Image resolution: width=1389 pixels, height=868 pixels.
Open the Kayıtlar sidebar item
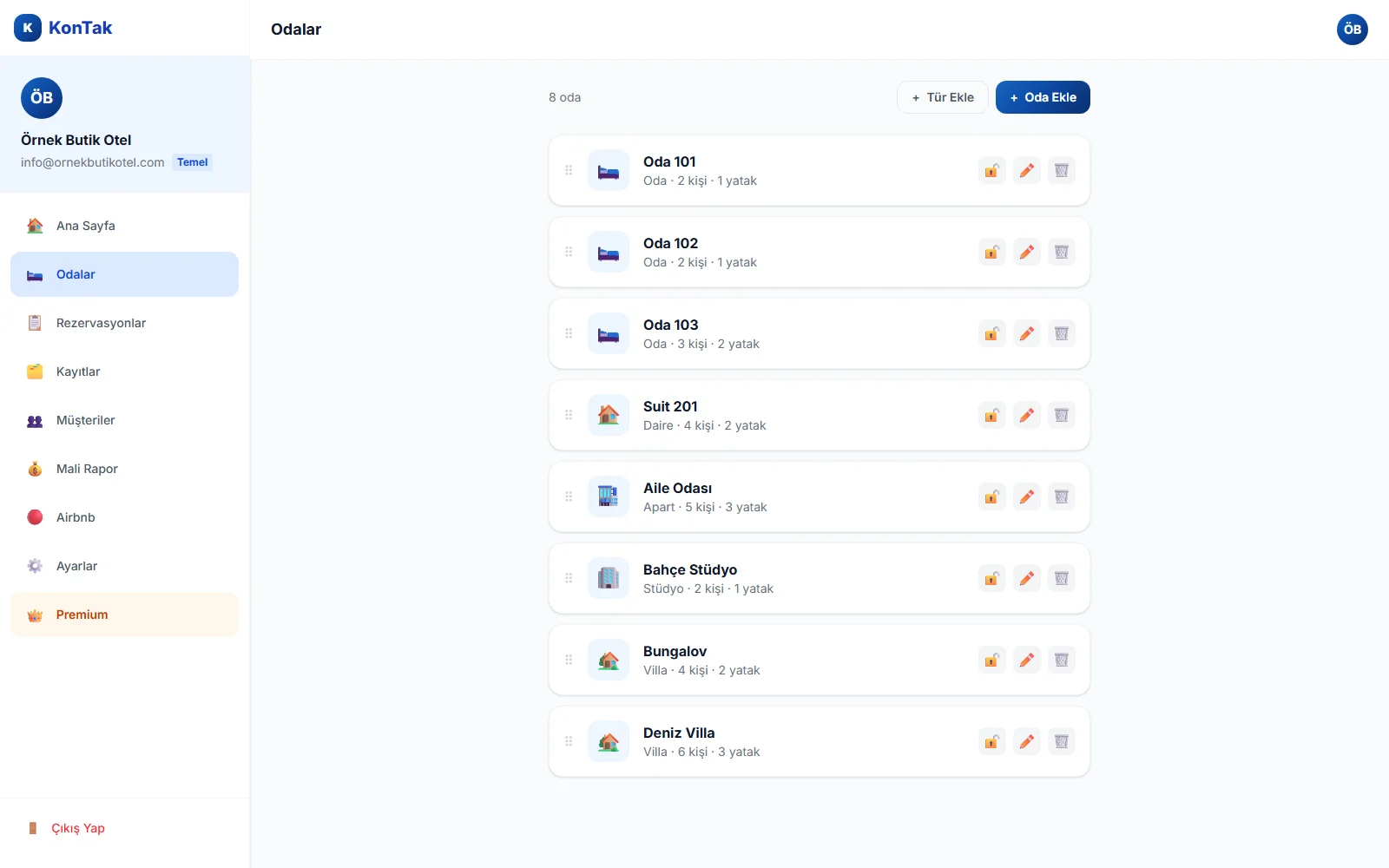(x=124, y=372)
